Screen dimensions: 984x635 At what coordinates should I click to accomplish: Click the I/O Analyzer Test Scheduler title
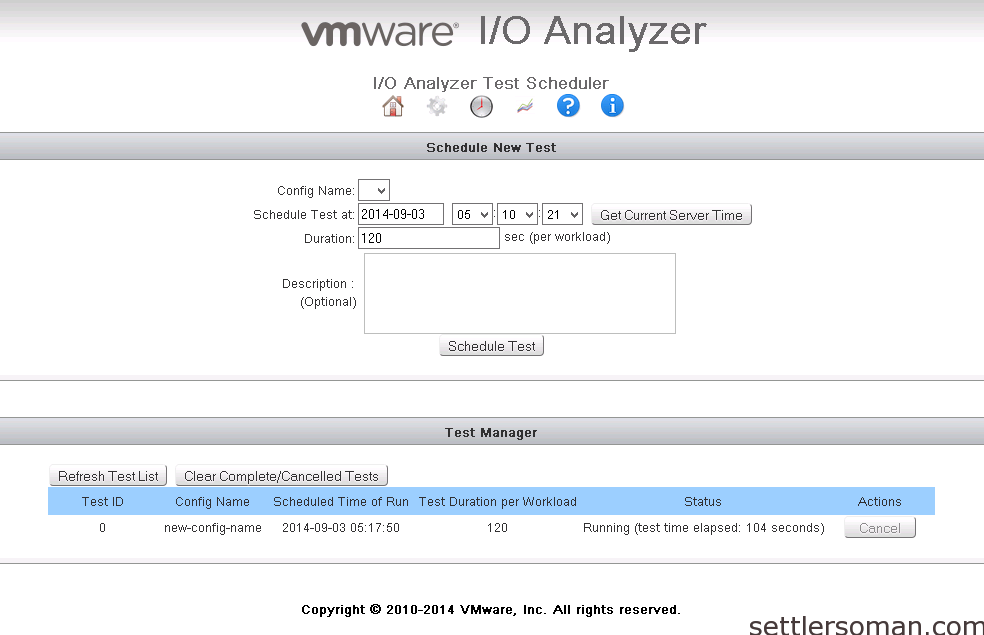tap(491, 83)
